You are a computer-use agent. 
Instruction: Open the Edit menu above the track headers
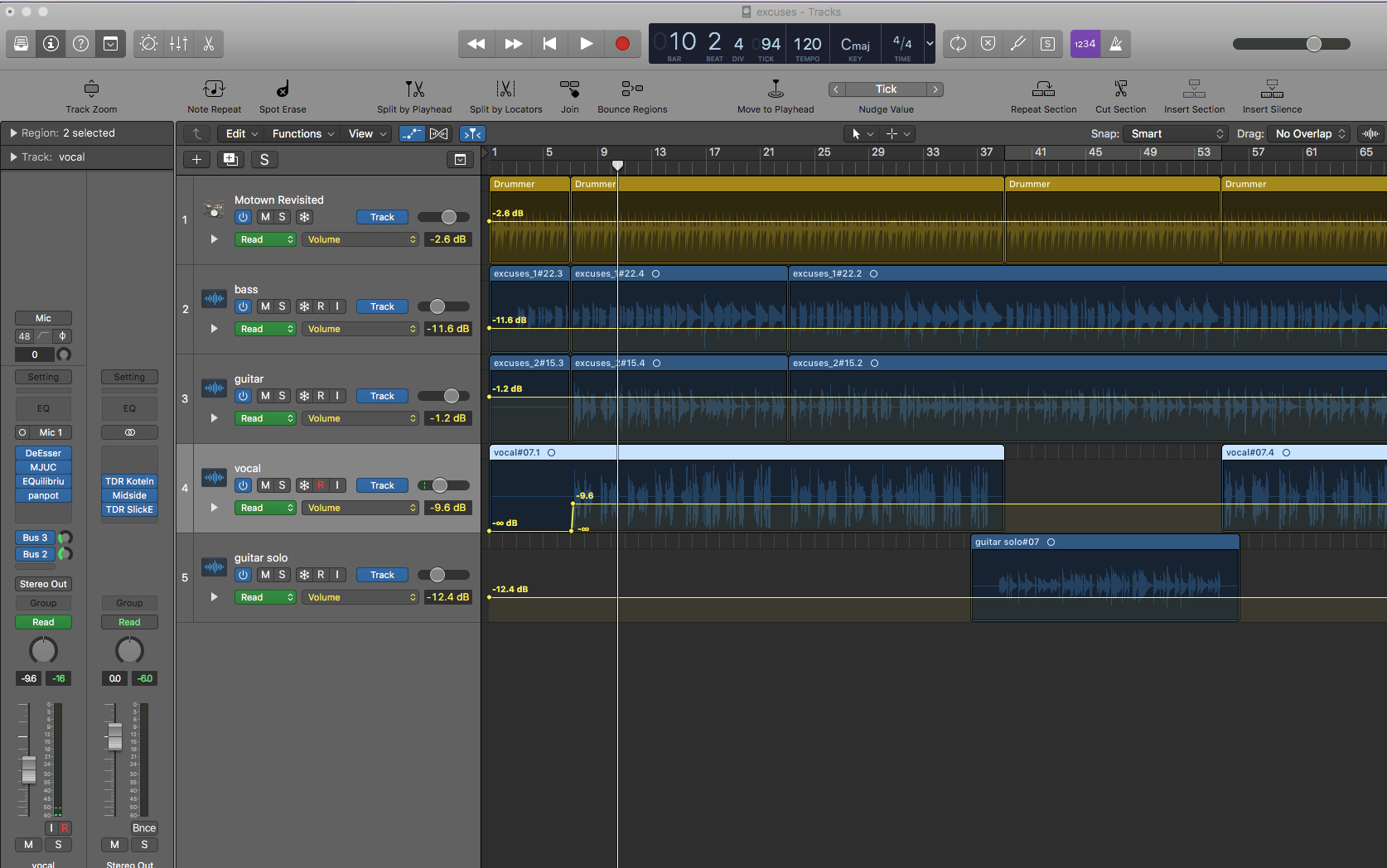tap(239, 133)
